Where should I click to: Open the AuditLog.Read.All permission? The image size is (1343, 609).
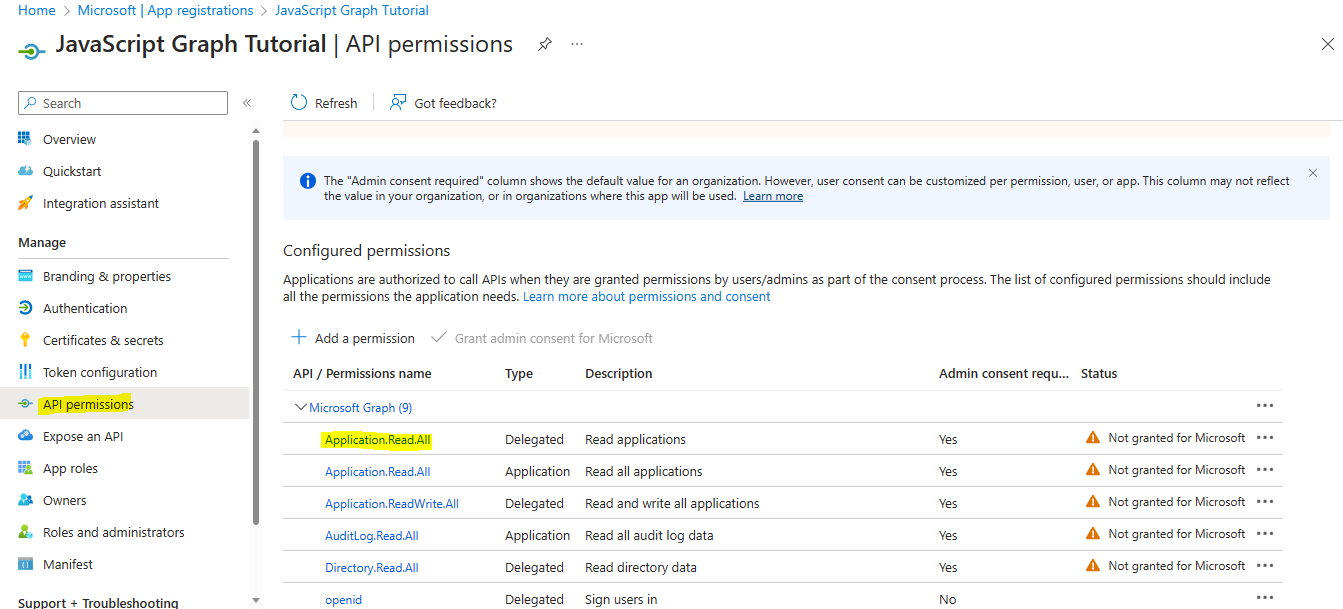pos(372,535)
